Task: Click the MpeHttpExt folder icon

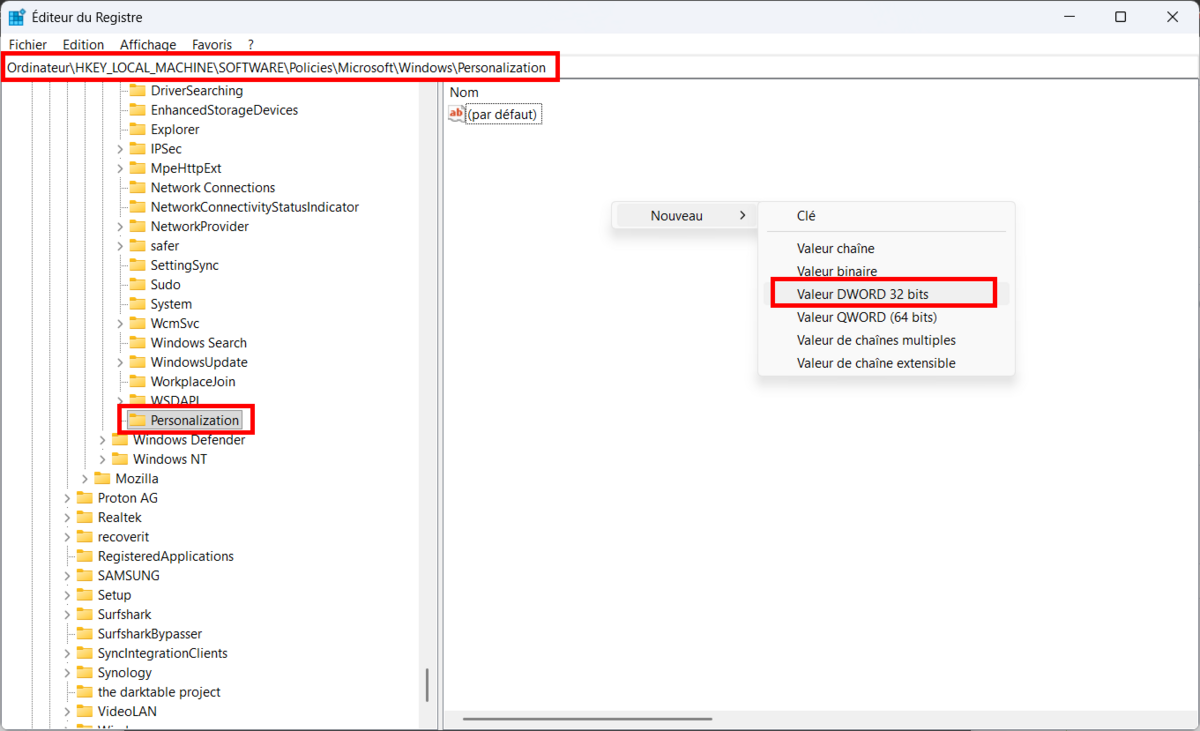Action: (137, 168)
